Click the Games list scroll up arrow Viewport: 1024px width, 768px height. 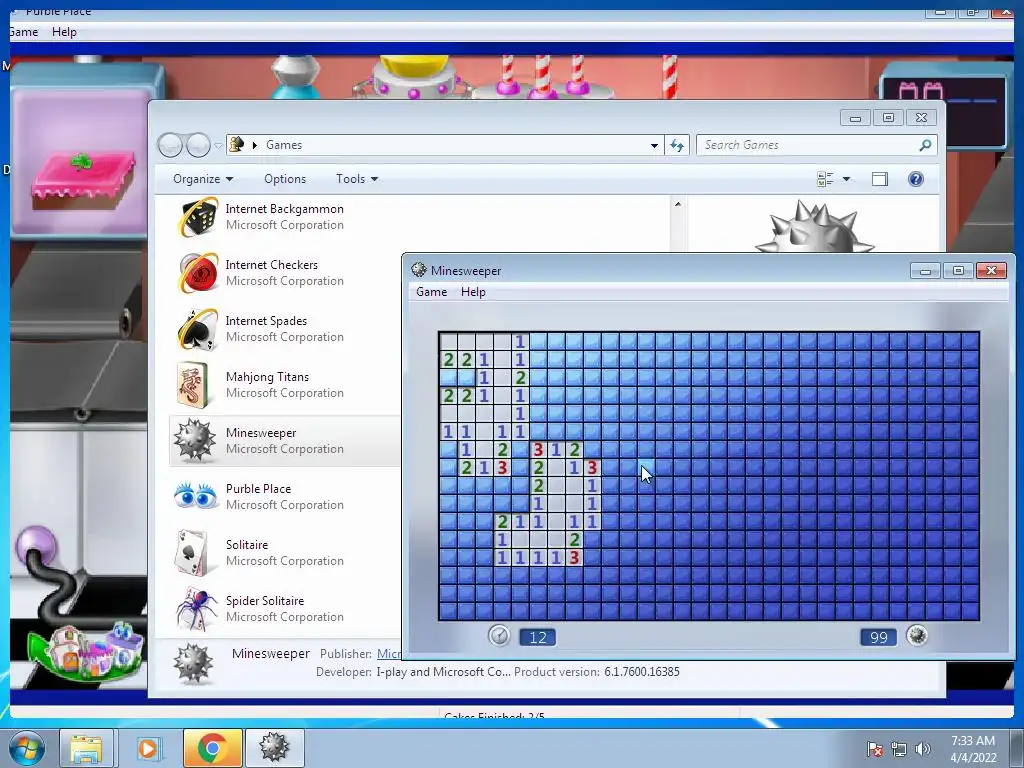click(678, 204)
